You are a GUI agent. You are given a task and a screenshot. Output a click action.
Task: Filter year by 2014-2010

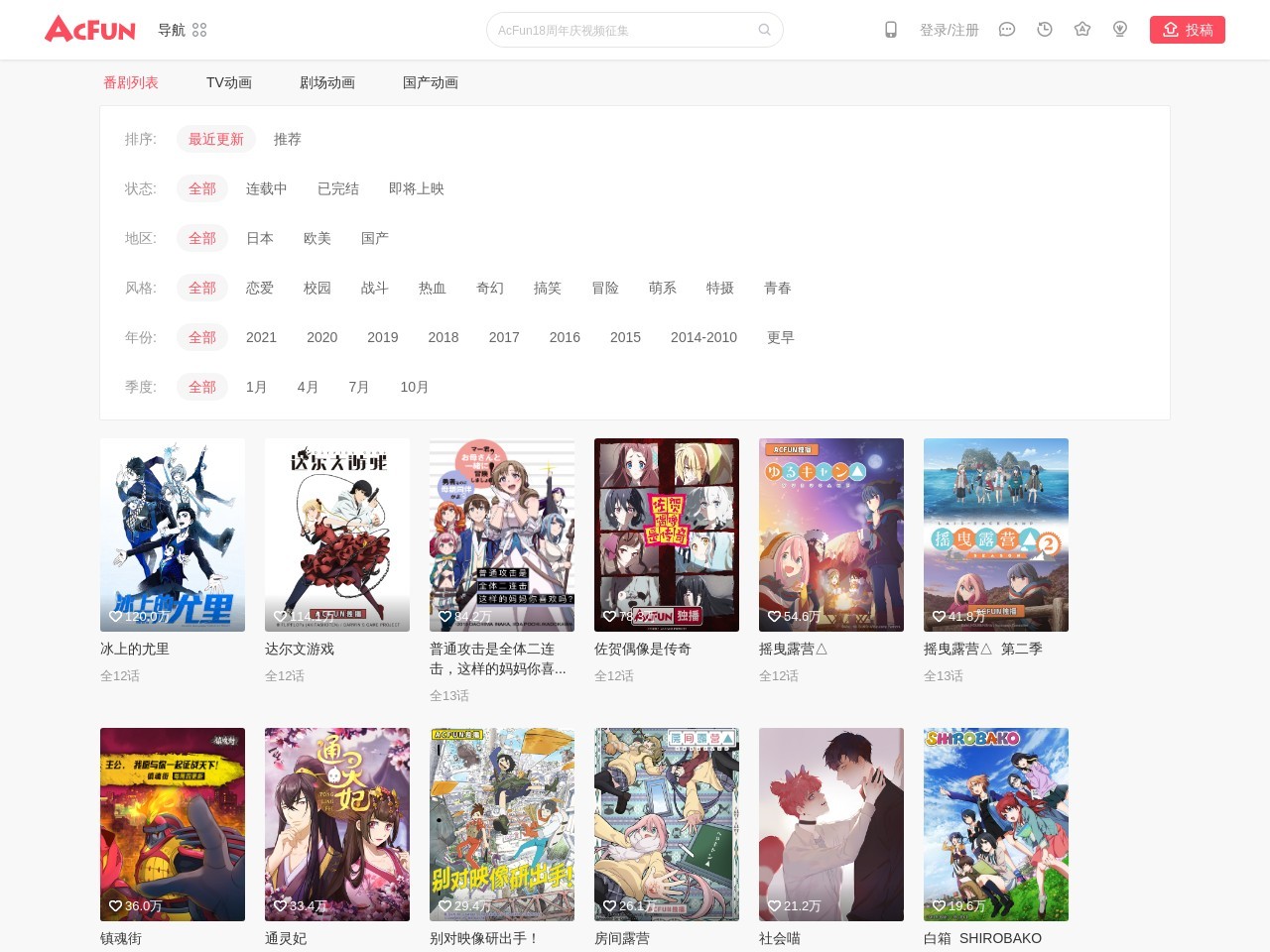(x=703, y=337)
